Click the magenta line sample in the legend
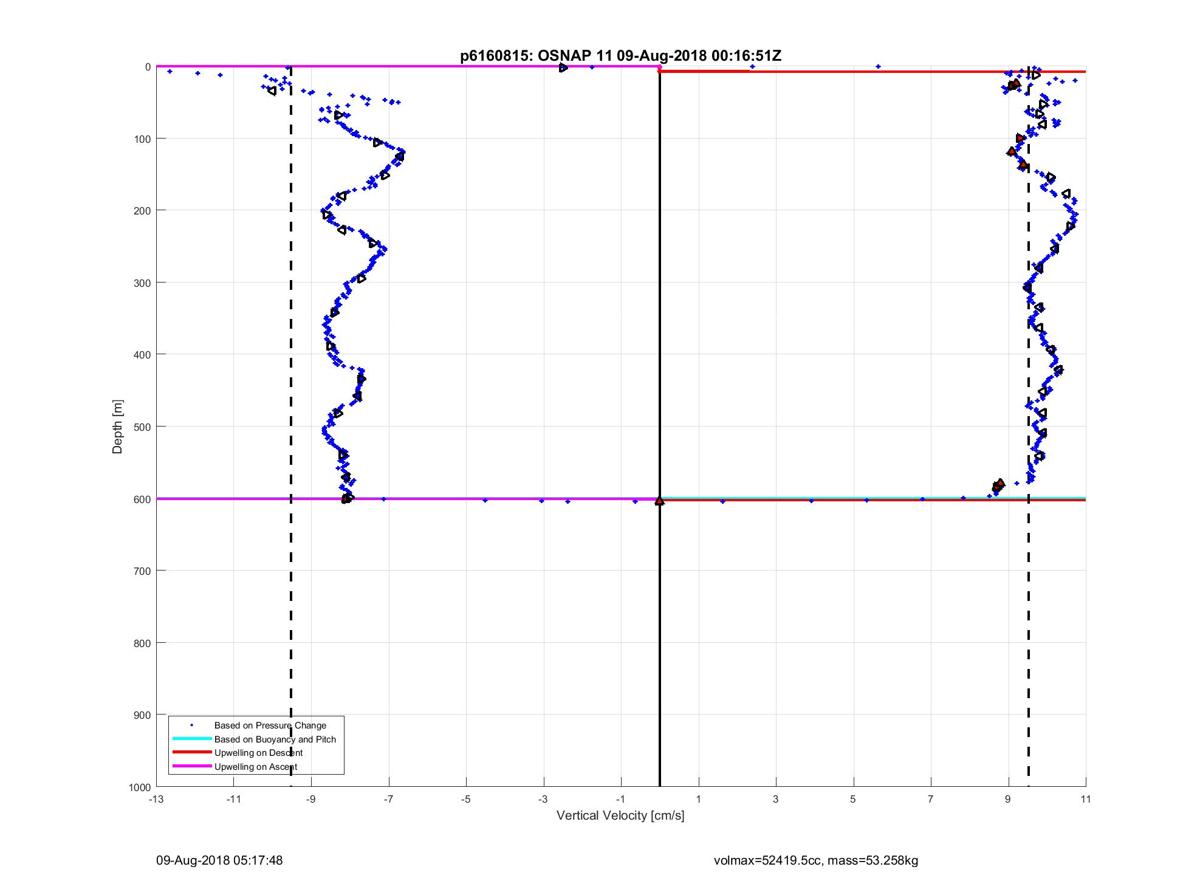 pyautogui.click(x=191, y=767)
